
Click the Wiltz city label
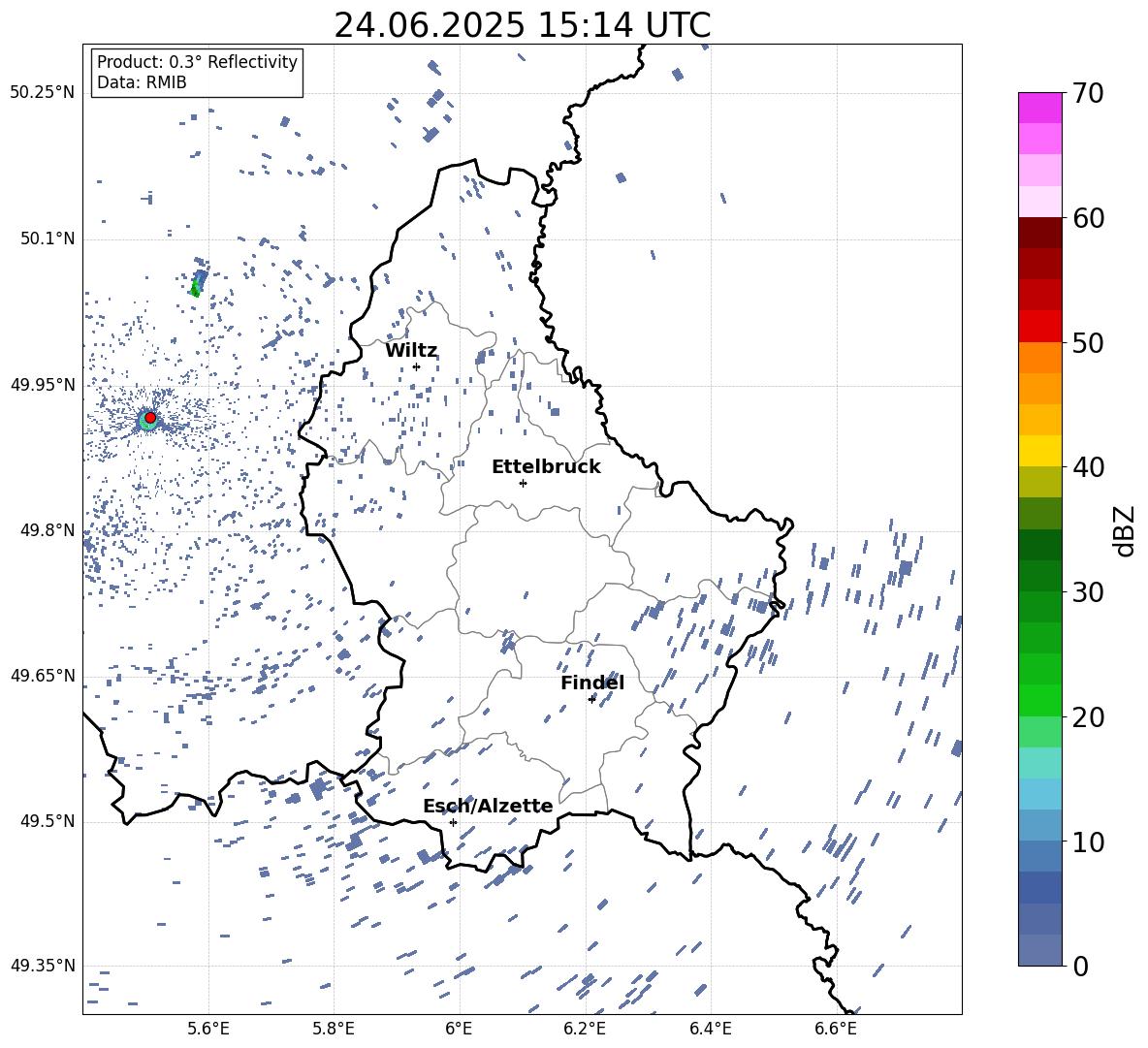click(411, 350)
